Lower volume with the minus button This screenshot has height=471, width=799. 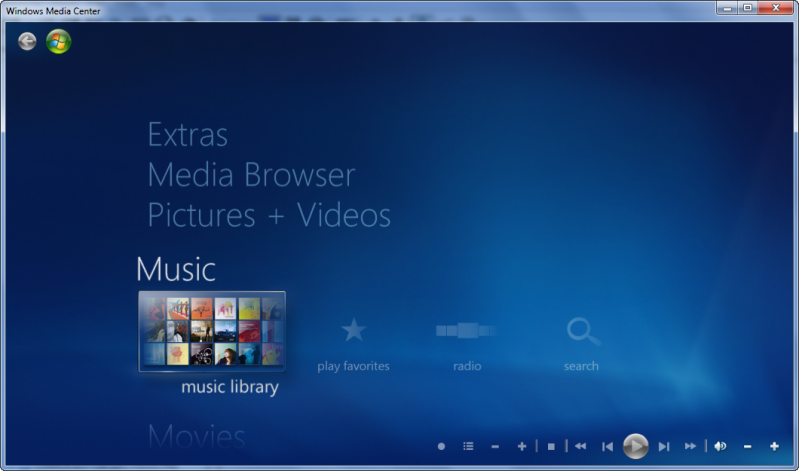coord(748,447)
